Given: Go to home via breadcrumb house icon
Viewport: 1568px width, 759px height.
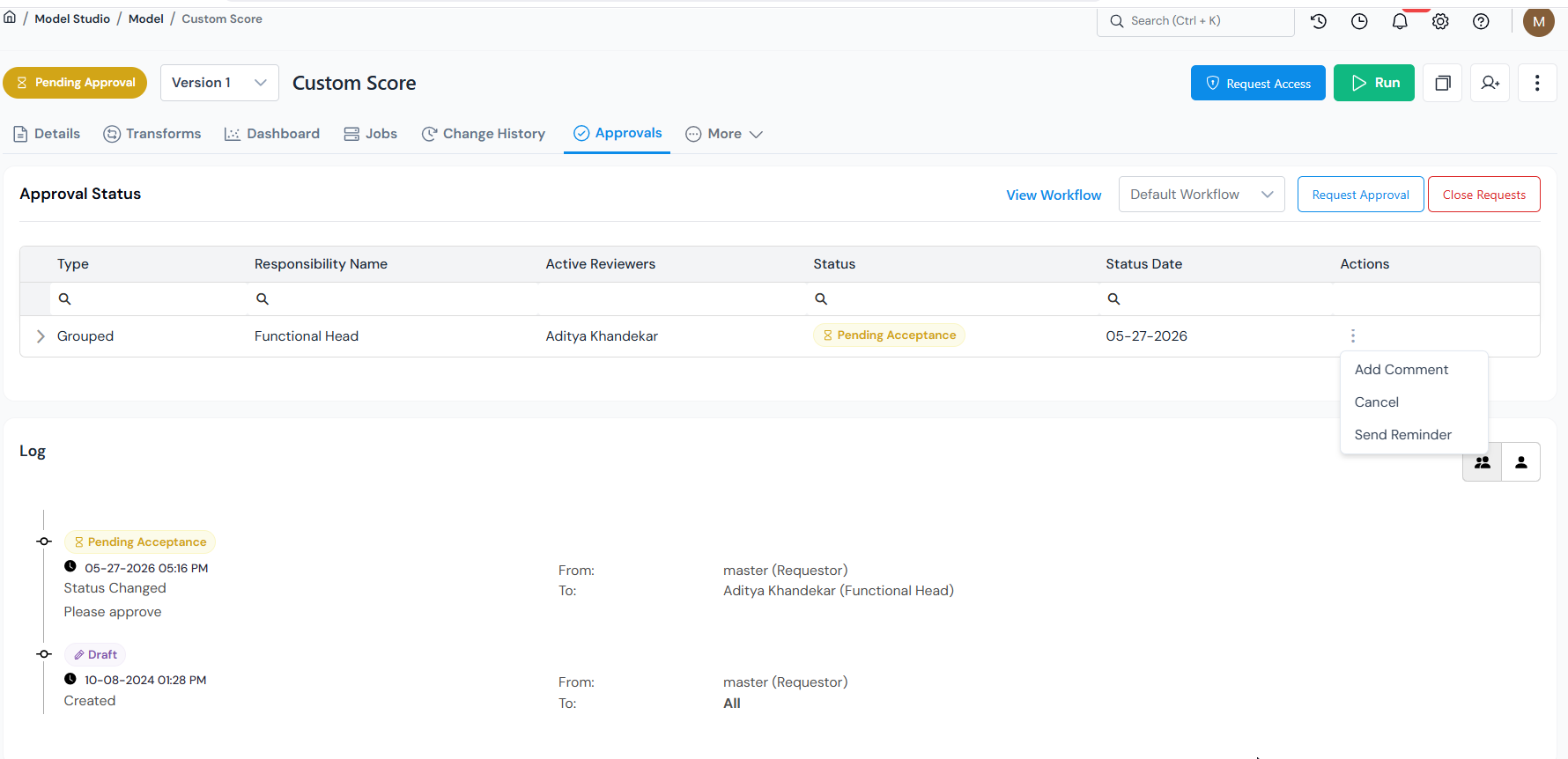Looking at the screenshot, I should pyautogui.click(x=10, y=18).
